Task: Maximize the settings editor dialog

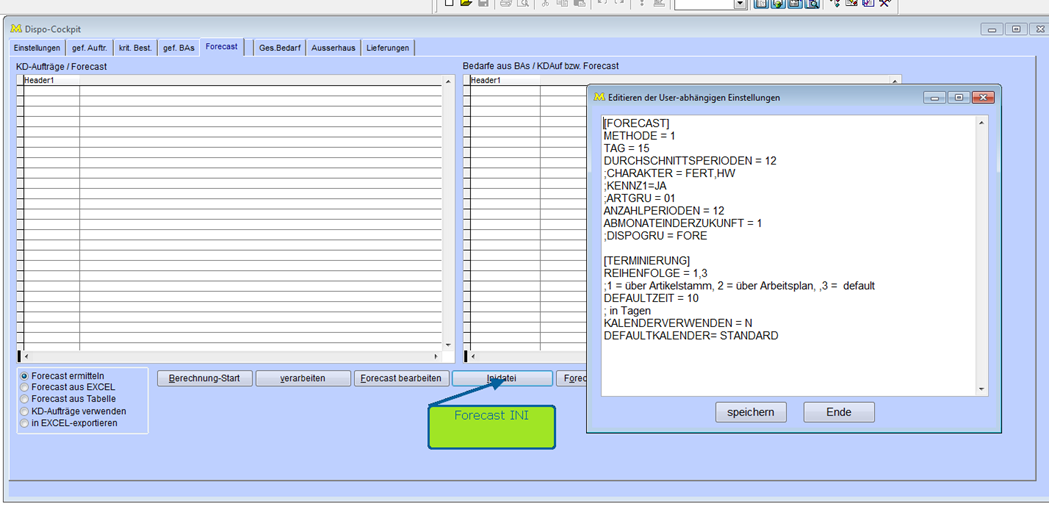Action: [958, 97]
